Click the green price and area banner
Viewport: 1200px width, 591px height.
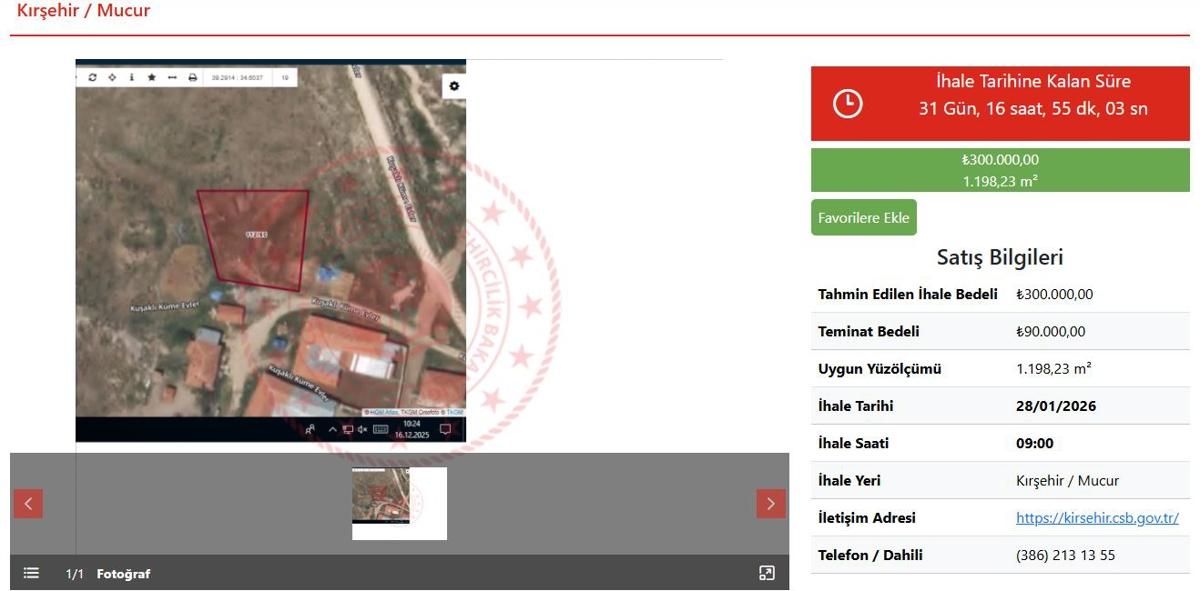1000,170
